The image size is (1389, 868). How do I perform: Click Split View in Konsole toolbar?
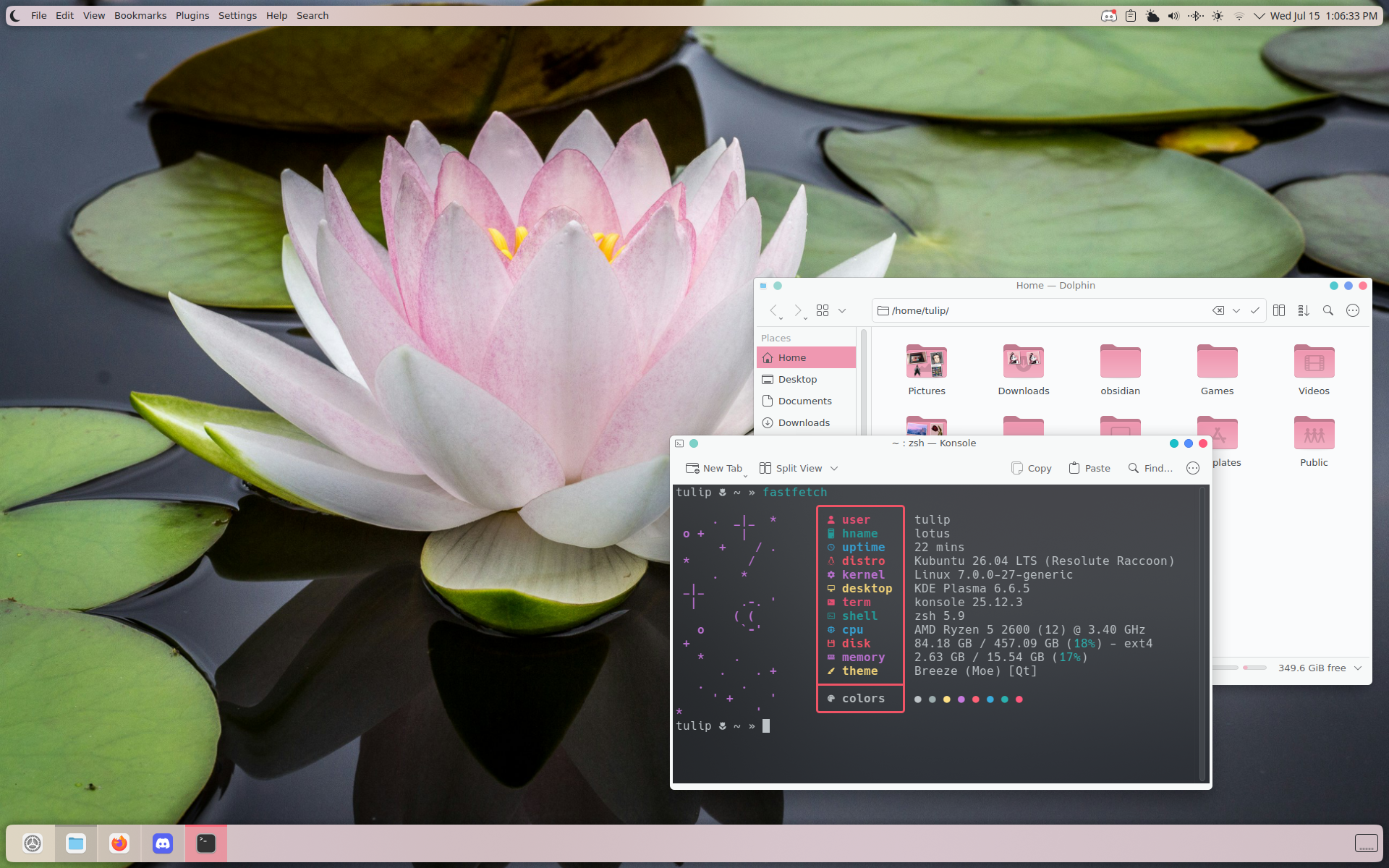point(791,468)
